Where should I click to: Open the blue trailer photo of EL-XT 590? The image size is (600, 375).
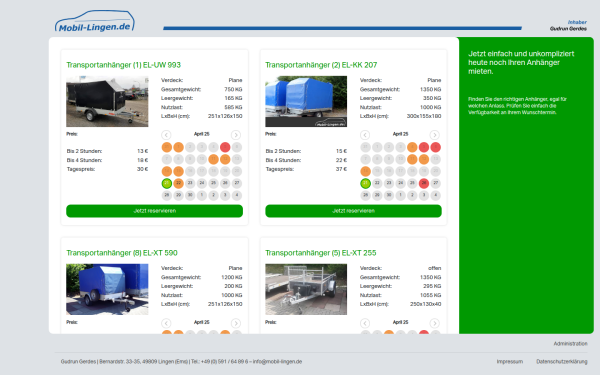click(107, 289)
